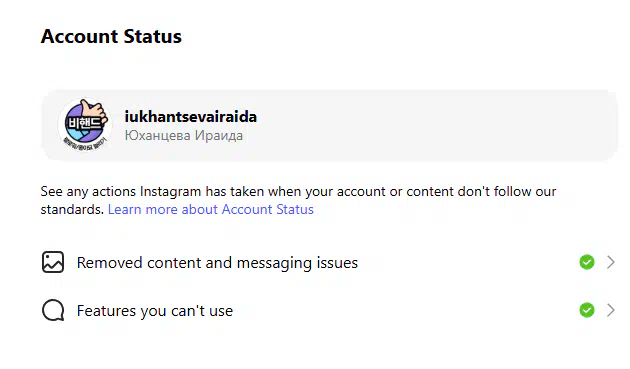Click the curved ring text under avatar logo
The height and width of the screenshot is (369, 630).
[x=85, y=145]
